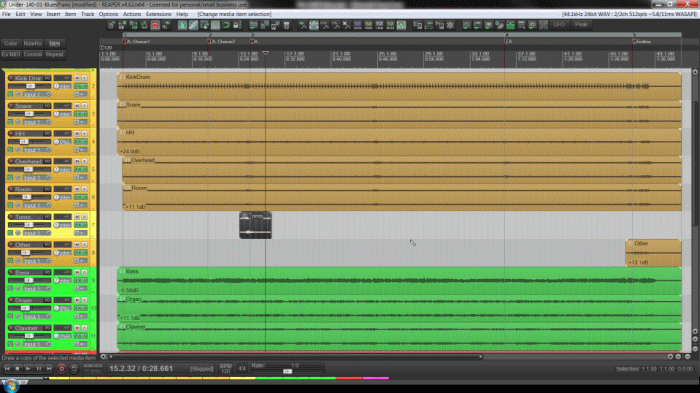700x393 pixels.
Task: Click the Peak toolbar button
Action: (x=581, y=25)
